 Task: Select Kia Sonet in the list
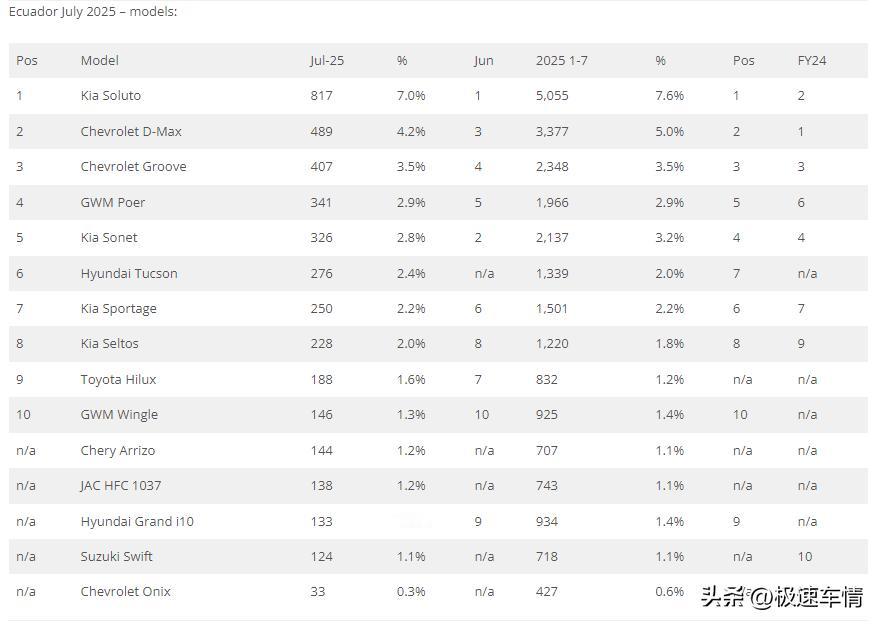(109, 238)
